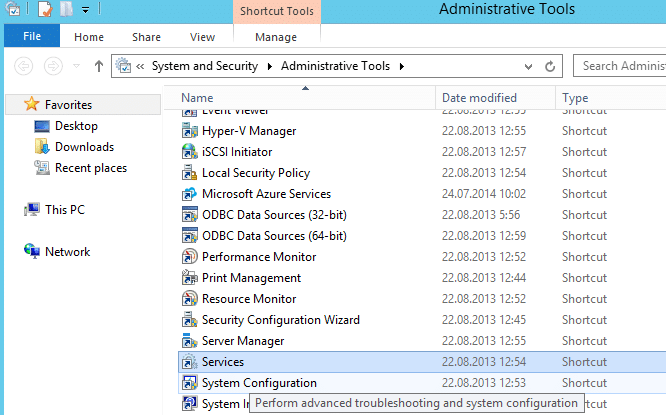Select the Desktop favorite
Screen dimensions: 666x415
point(76,126)
